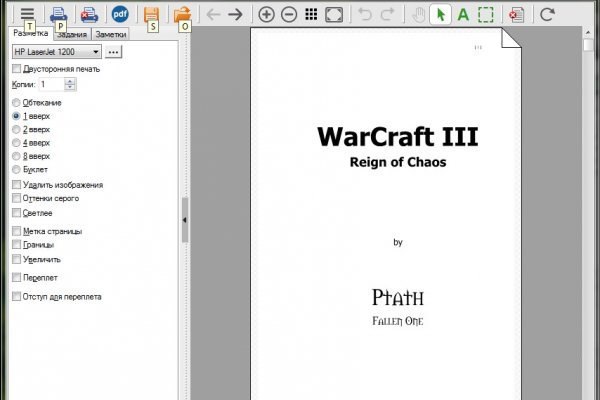Click the circular refresh arrow icon
The width and height of the screenshot is (600, 400).
(547, 15)
